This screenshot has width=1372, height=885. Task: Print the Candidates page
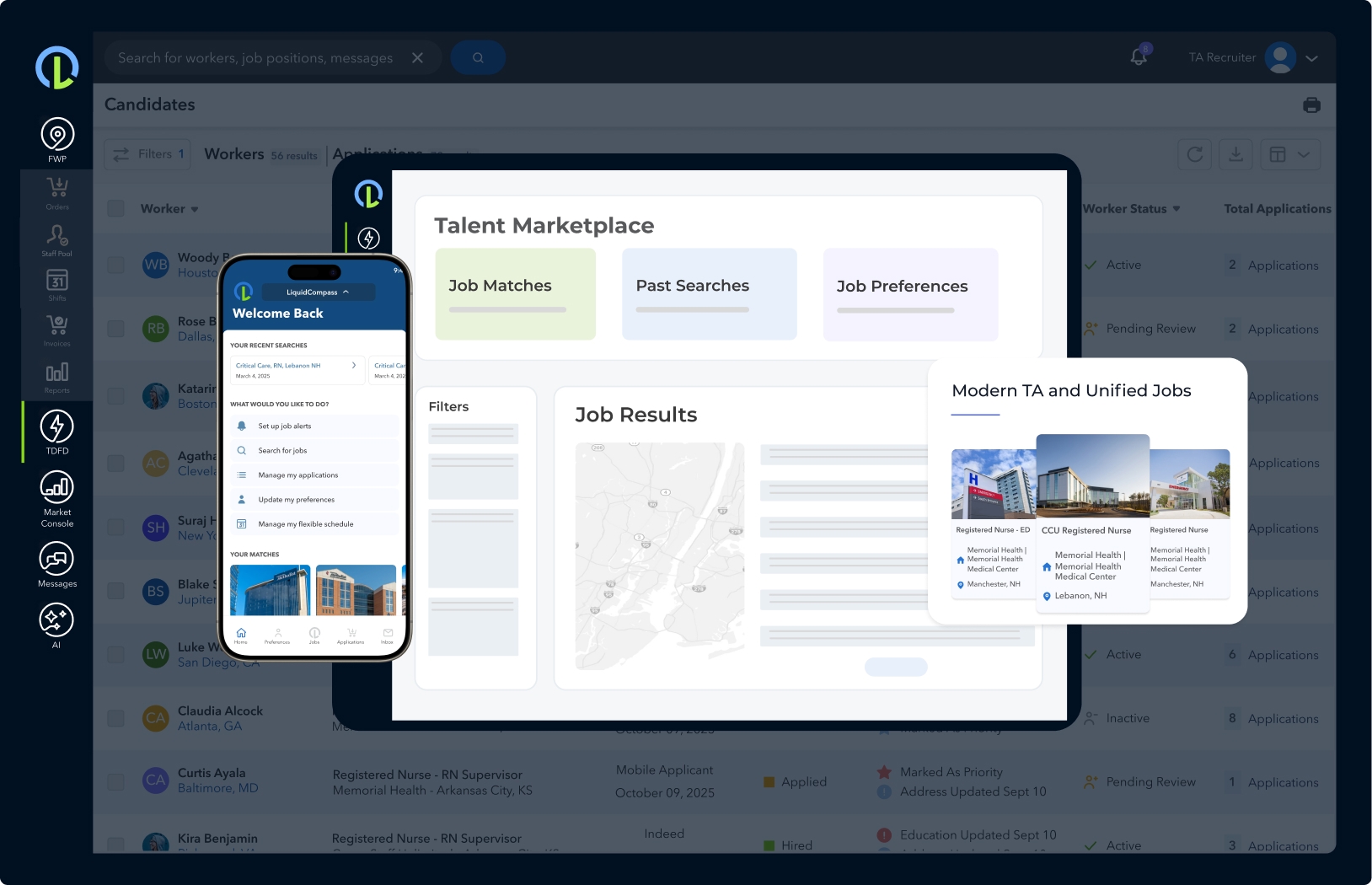(1311, 105)
